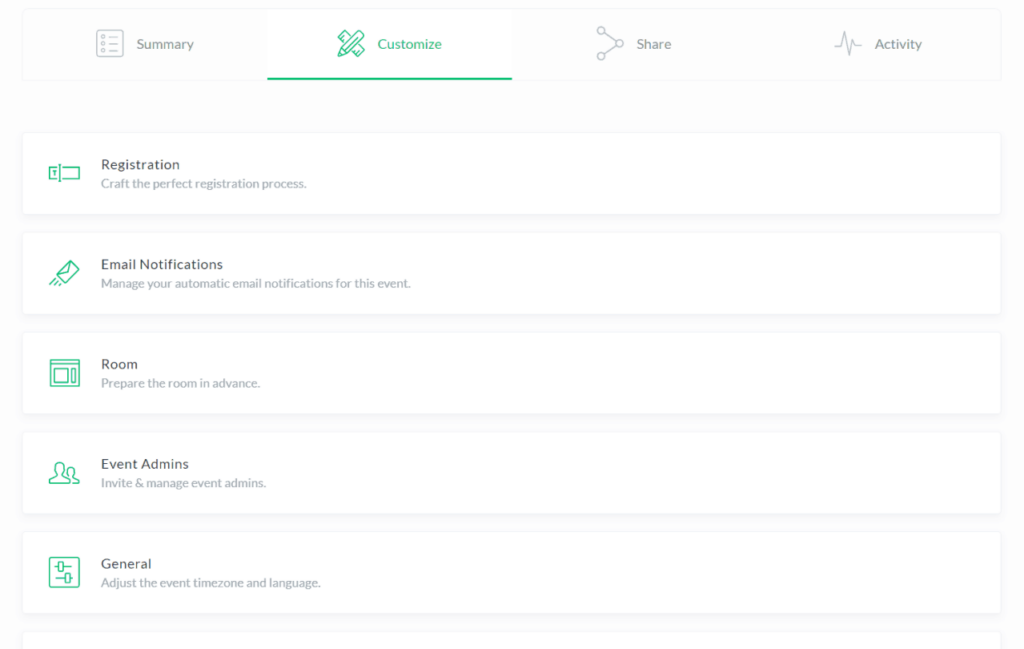Select the Customize tab label
The height and width of the screenshot is (649, 1024).
[409, 44]
